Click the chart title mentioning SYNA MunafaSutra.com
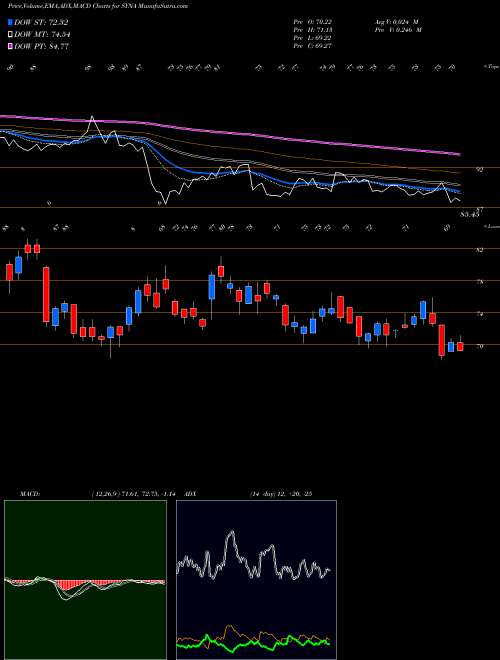500x660 pixels. pos(98,6)
